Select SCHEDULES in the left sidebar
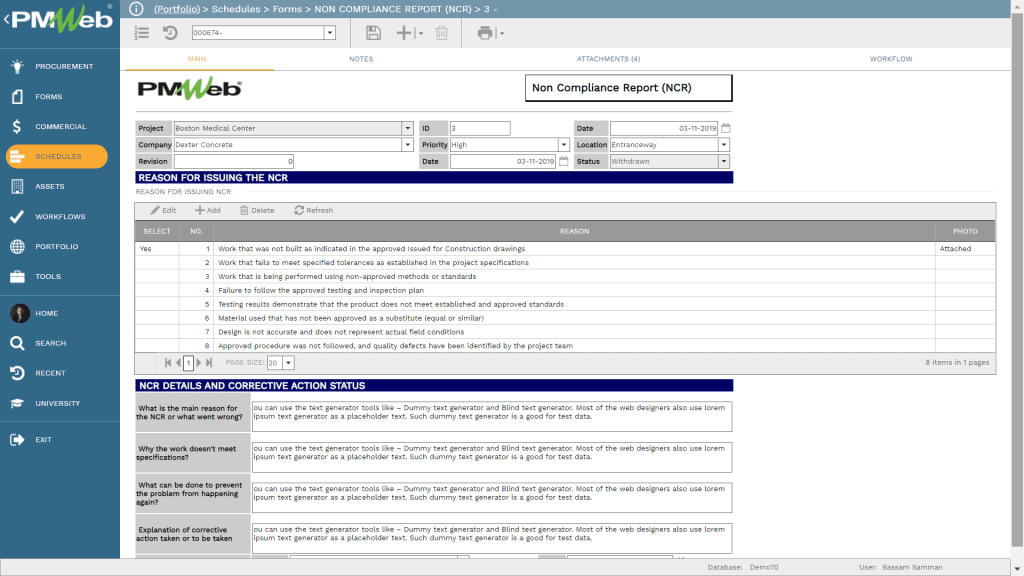 [55, 157]
